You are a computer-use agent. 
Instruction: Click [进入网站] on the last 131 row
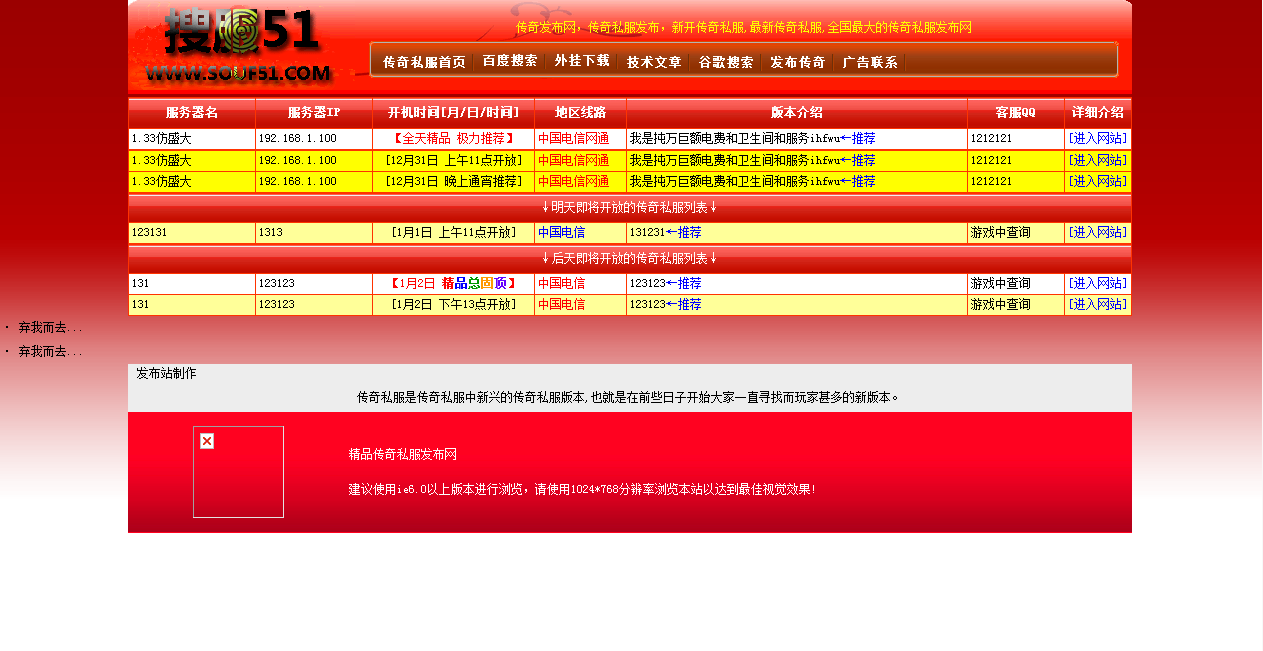1097,304
